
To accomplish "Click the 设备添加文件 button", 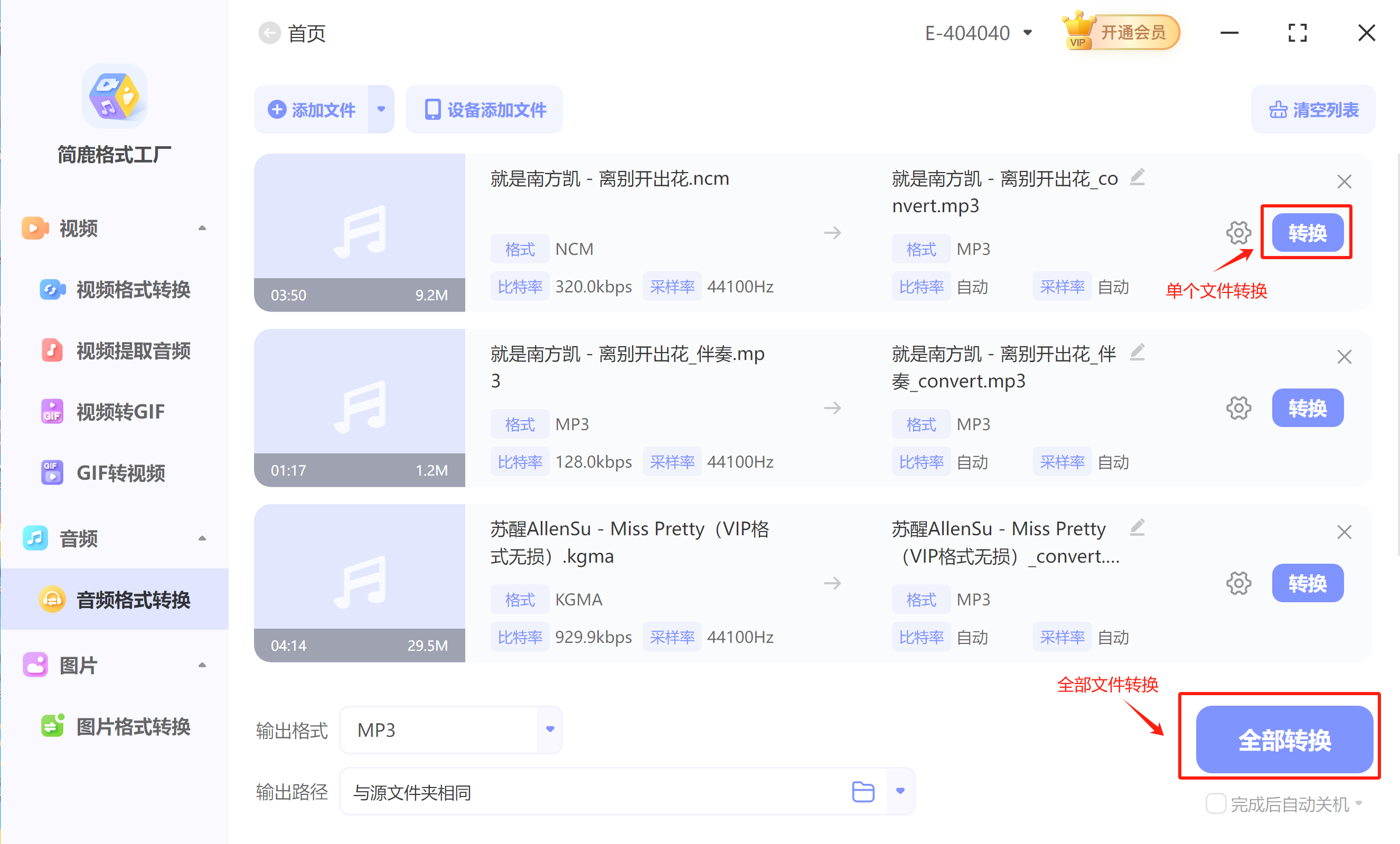I will point(485,109).
